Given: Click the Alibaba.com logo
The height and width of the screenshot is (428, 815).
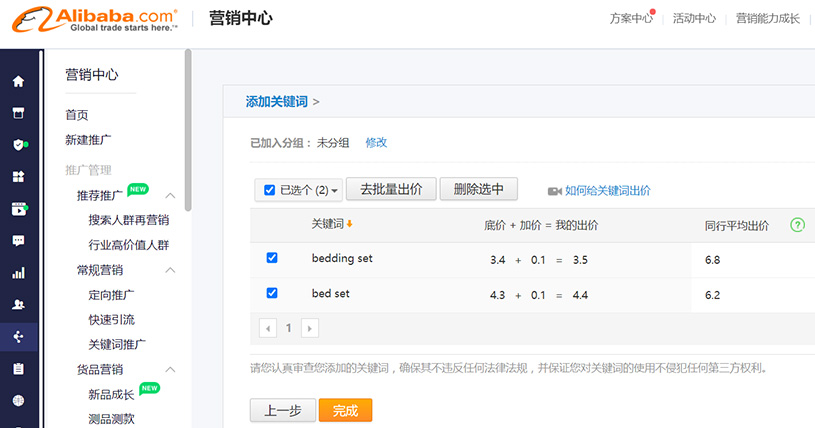Looking at the screenshot, I should [x=95, y=20].
